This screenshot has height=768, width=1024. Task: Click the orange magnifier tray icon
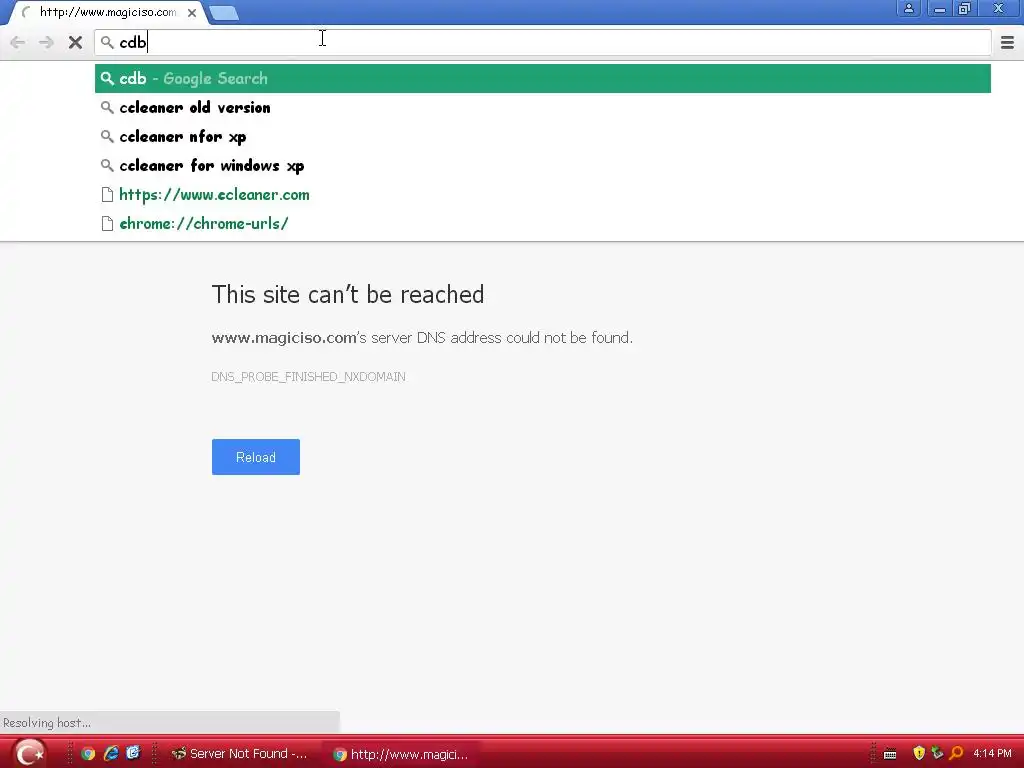[x=957, y=754]
